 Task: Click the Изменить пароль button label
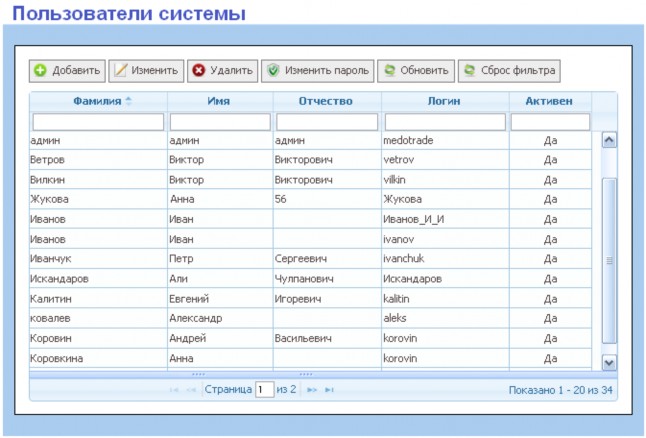(x=327, y=70)
